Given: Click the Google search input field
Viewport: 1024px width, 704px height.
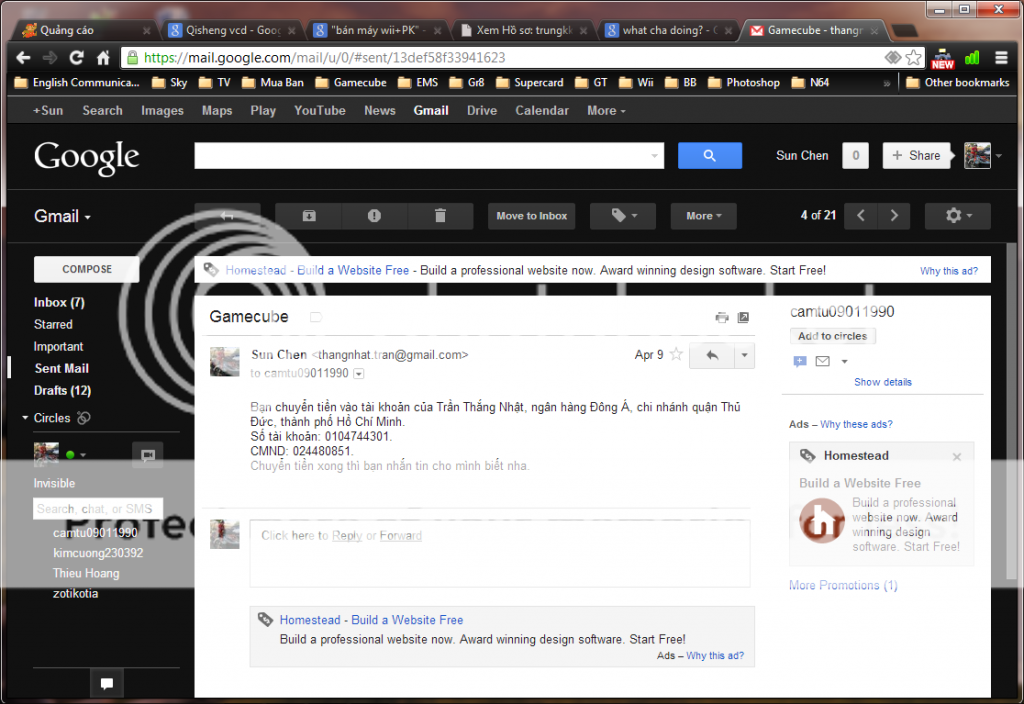Looking at the screenshot, I should point(429,155).
